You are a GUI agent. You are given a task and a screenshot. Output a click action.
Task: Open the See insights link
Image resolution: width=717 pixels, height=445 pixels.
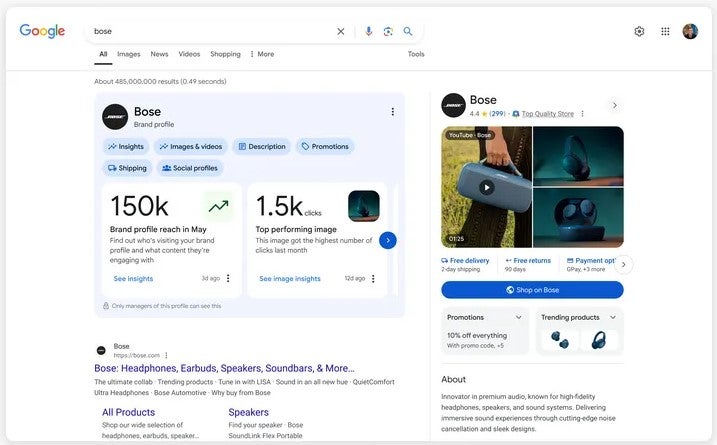pyautogui.click(x=133, y=279)
